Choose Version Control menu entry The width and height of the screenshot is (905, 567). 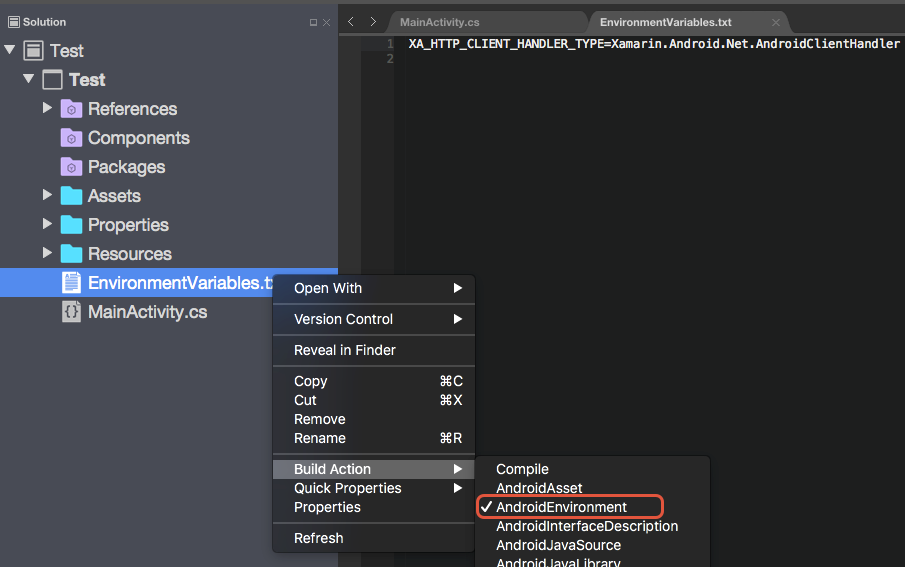click(x=374, y=319)
